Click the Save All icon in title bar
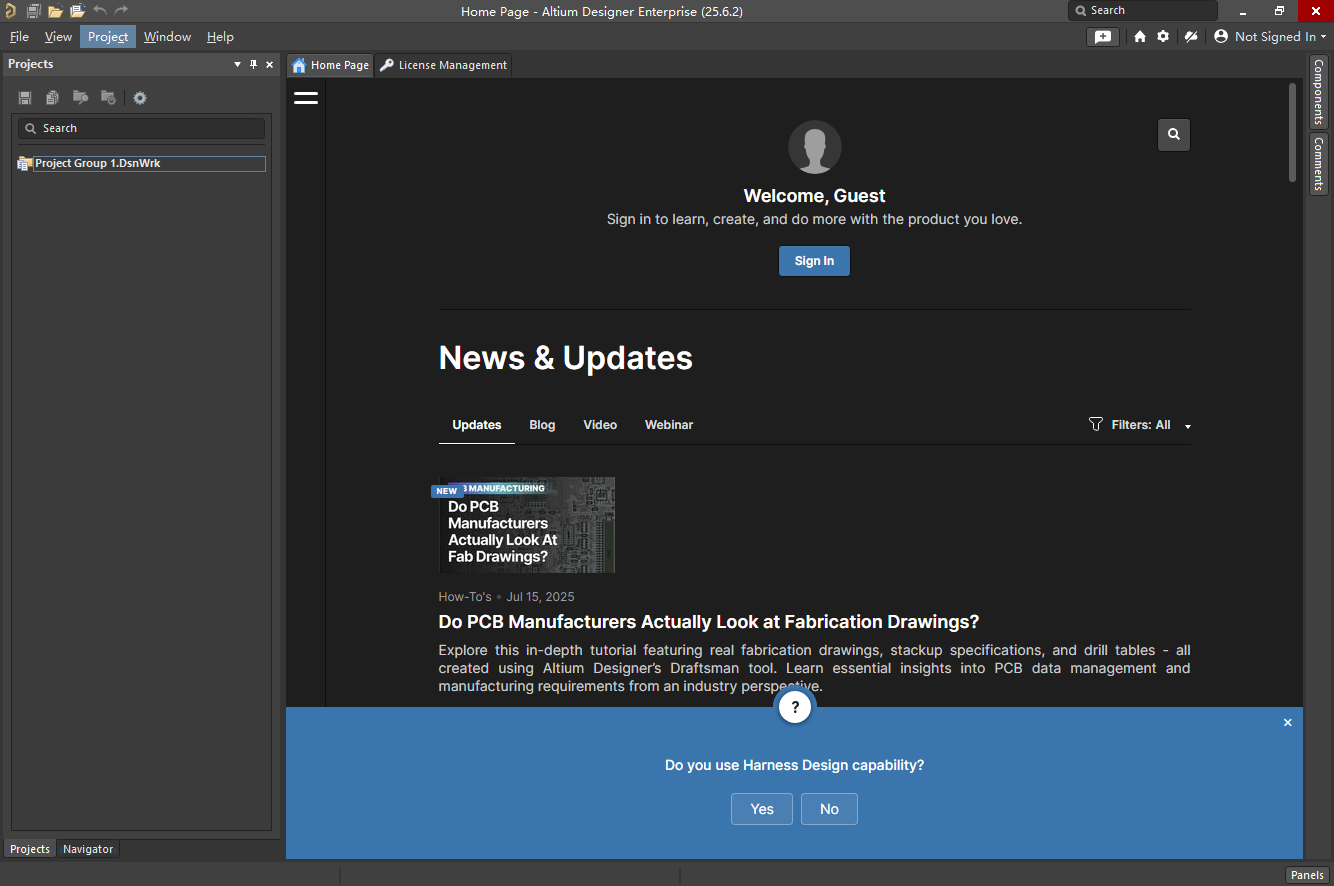1334x886 pixels. click(33, 11)
